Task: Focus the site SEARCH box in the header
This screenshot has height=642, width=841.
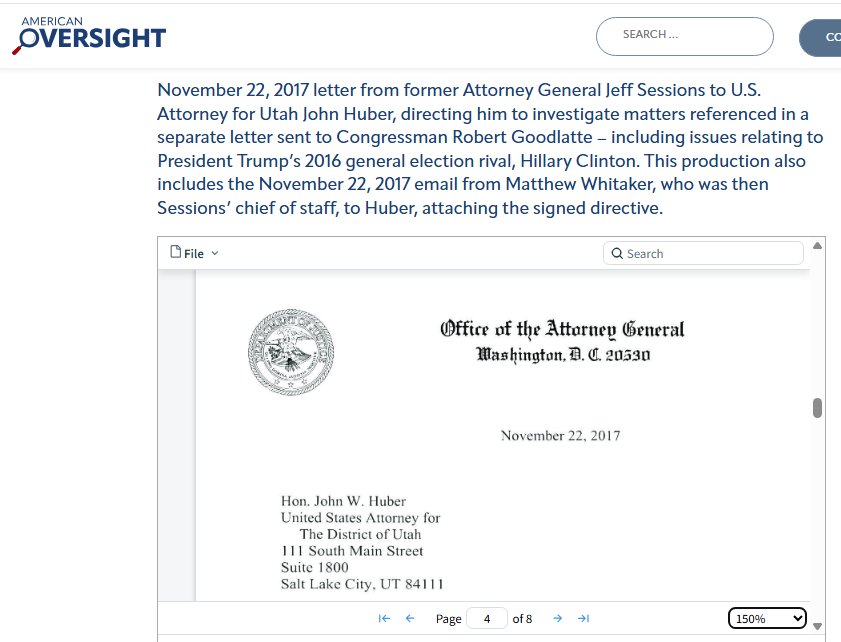Action: (x=684, y=36)
